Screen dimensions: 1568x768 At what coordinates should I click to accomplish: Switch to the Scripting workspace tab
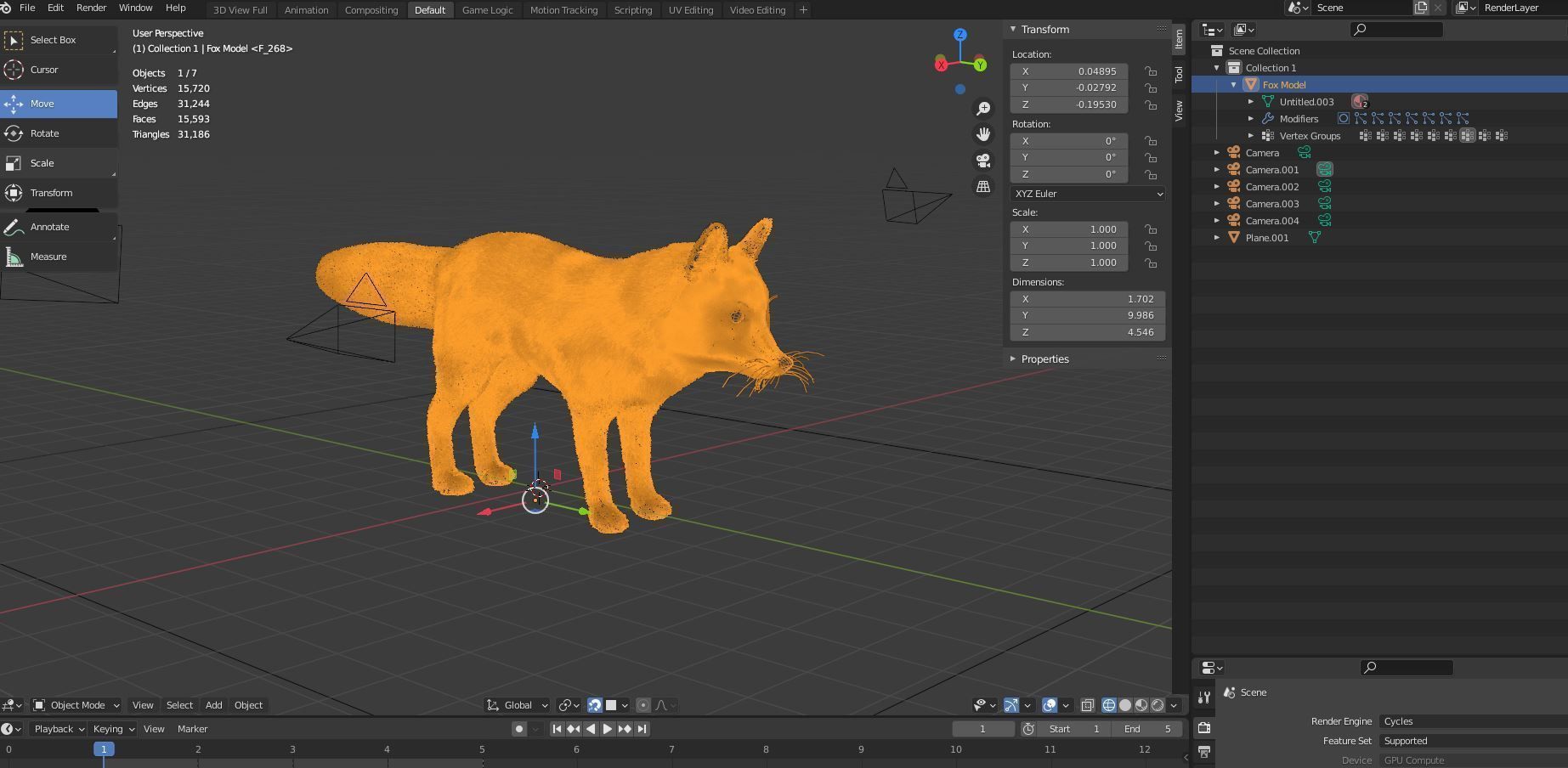[633, 10]
